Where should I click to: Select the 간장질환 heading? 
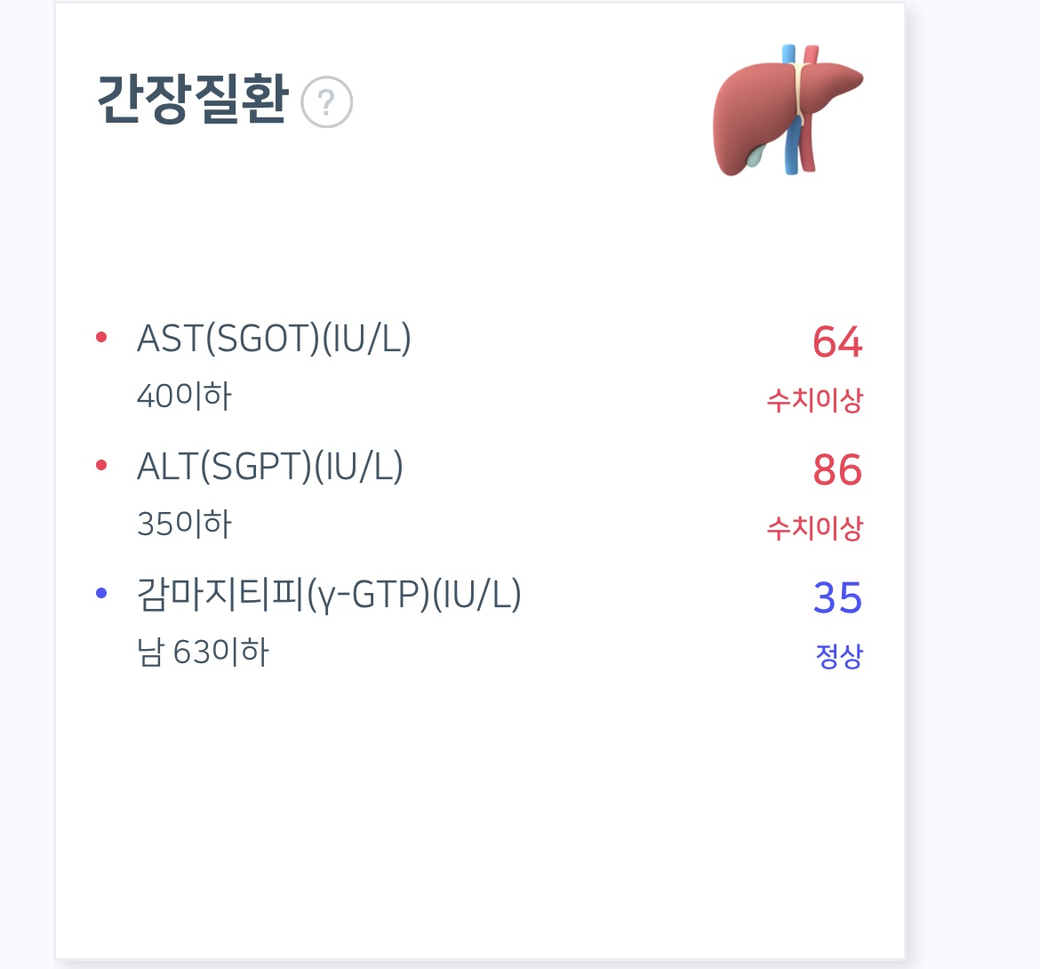[x=192, y=101]
